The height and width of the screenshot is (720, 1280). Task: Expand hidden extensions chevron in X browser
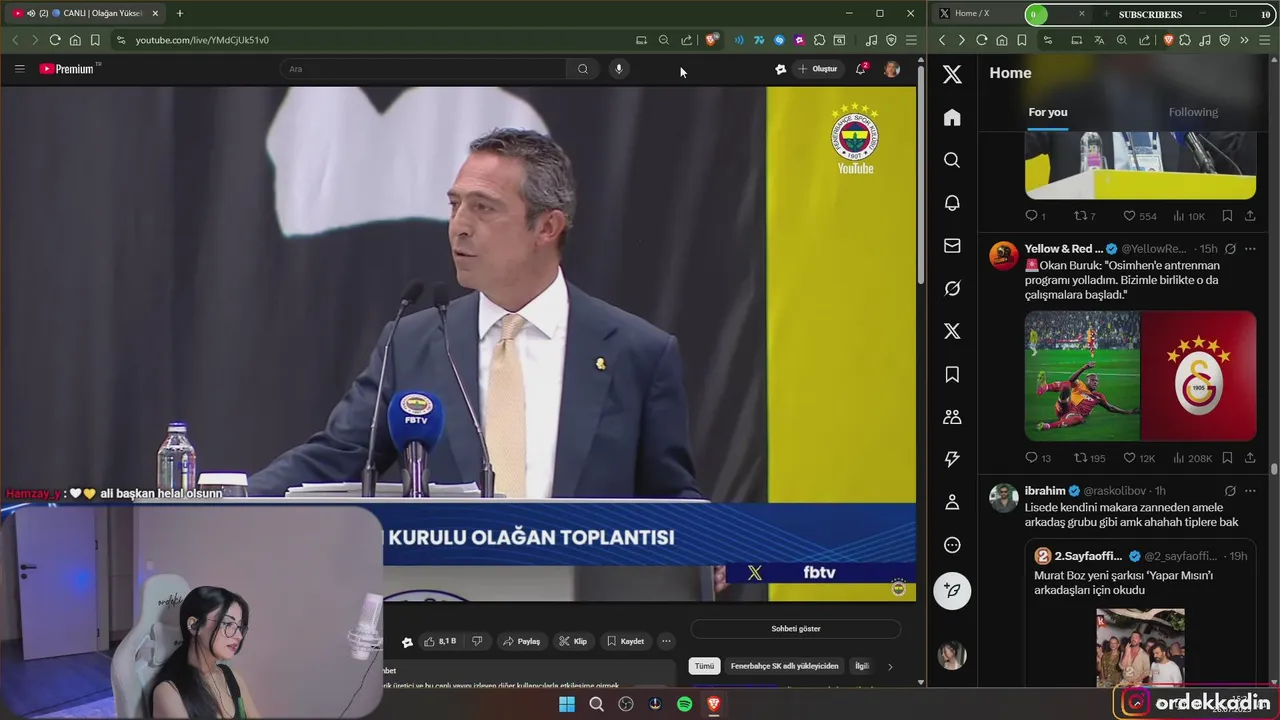(x=1244, y=40)
